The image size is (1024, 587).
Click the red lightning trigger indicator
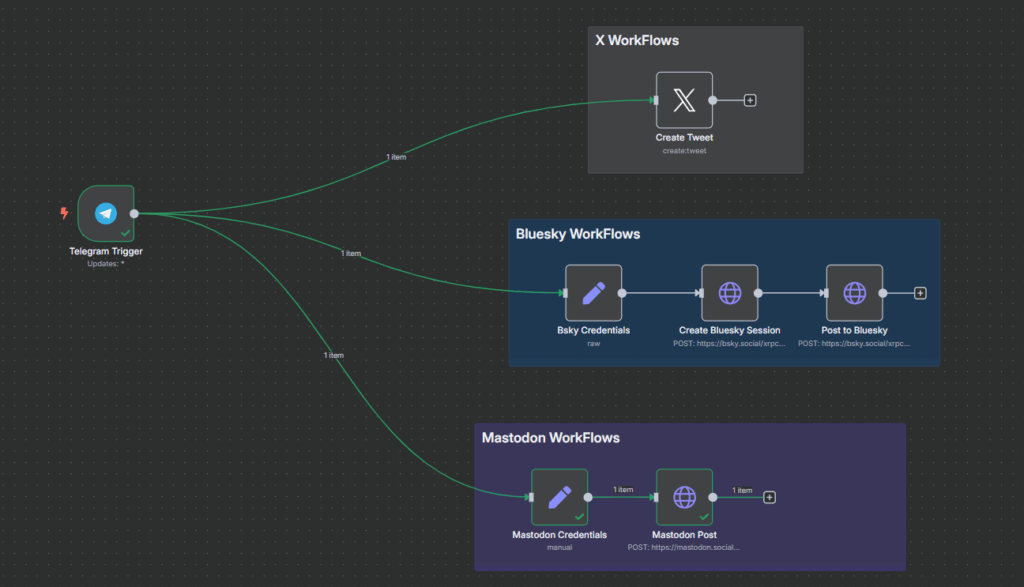click(64, 213)
